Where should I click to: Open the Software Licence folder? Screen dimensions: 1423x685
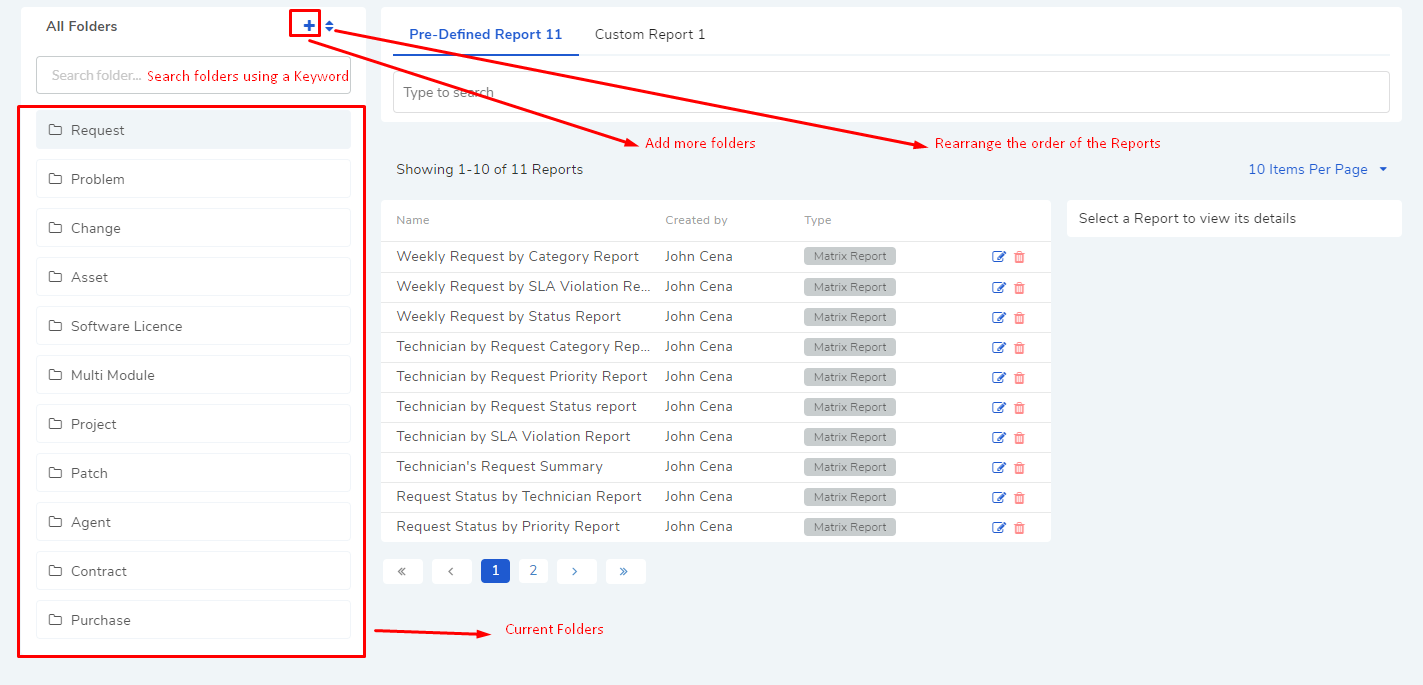coord(193,326)
